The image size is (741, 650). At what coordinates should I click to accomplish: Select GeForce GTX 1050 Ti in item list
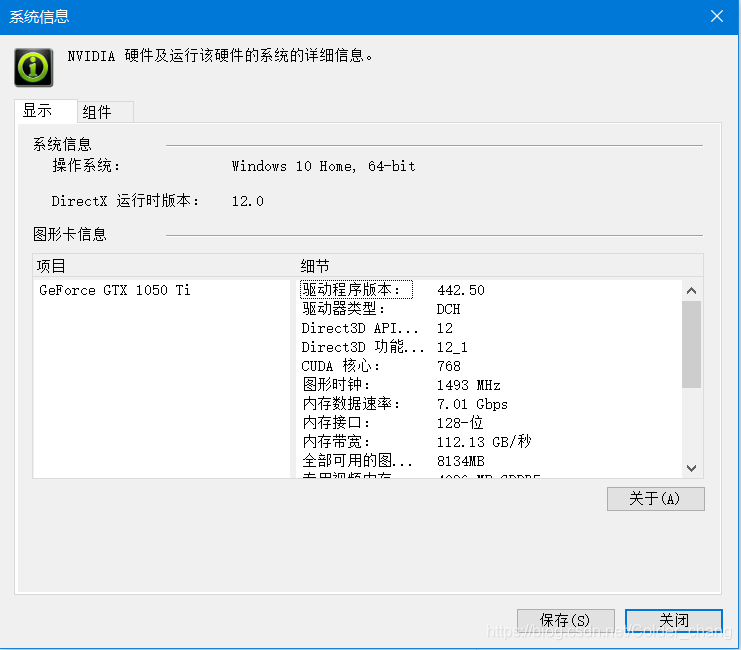[115, 290]
